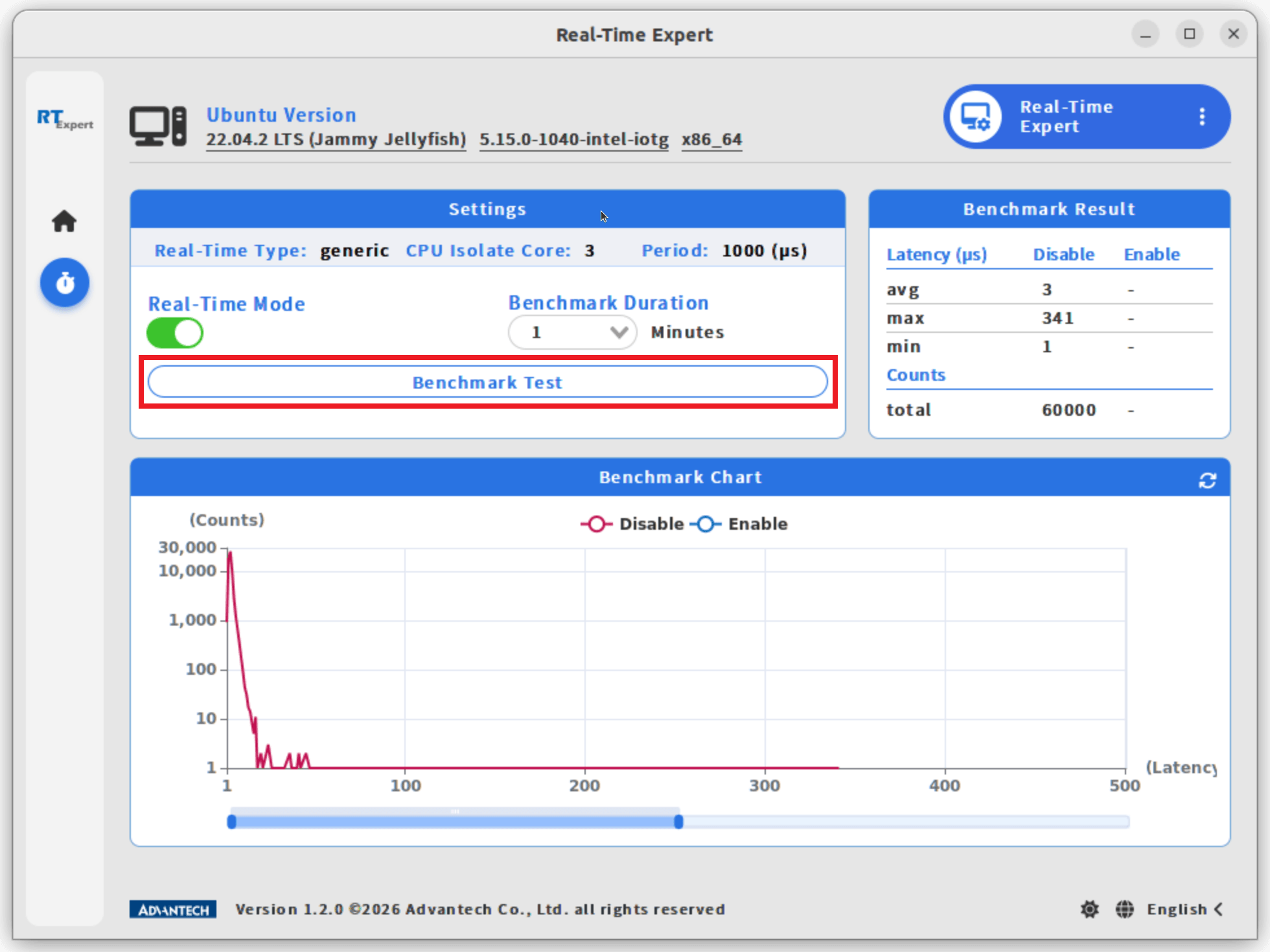Toggle Real-Time Mode switch off
Screen dimensions: 1270x952
175,334
